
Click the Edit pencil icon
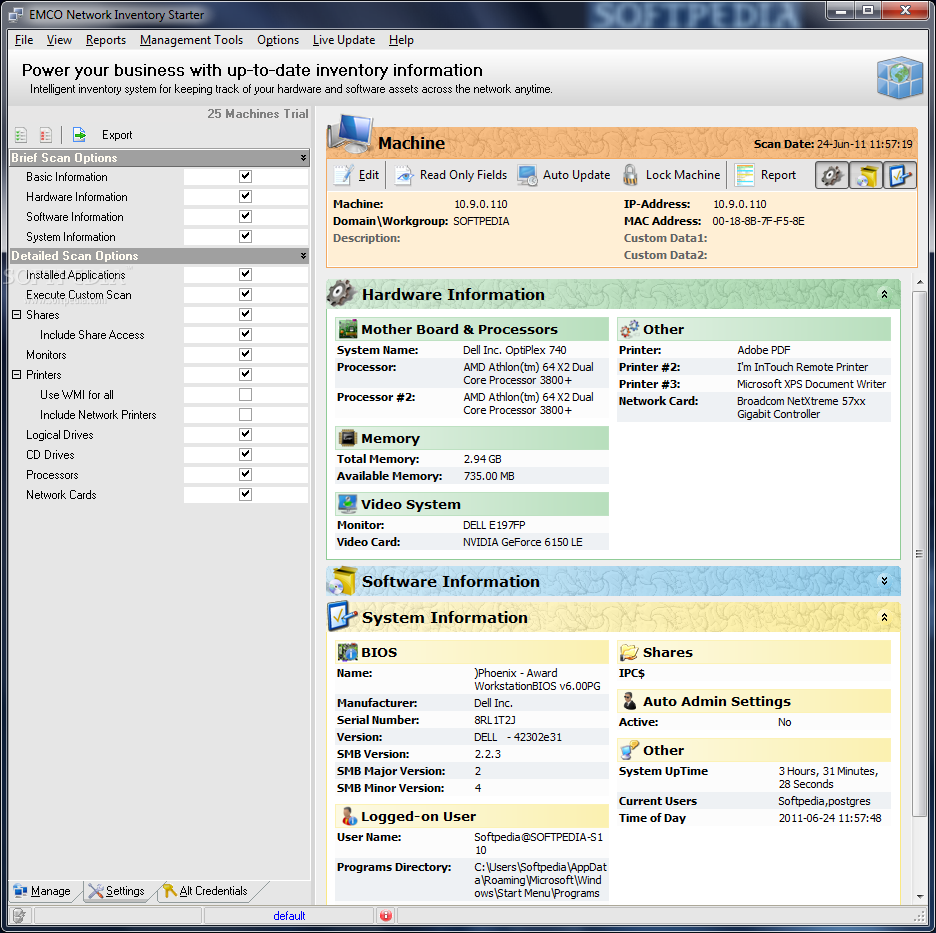click(x=343, y=175)
